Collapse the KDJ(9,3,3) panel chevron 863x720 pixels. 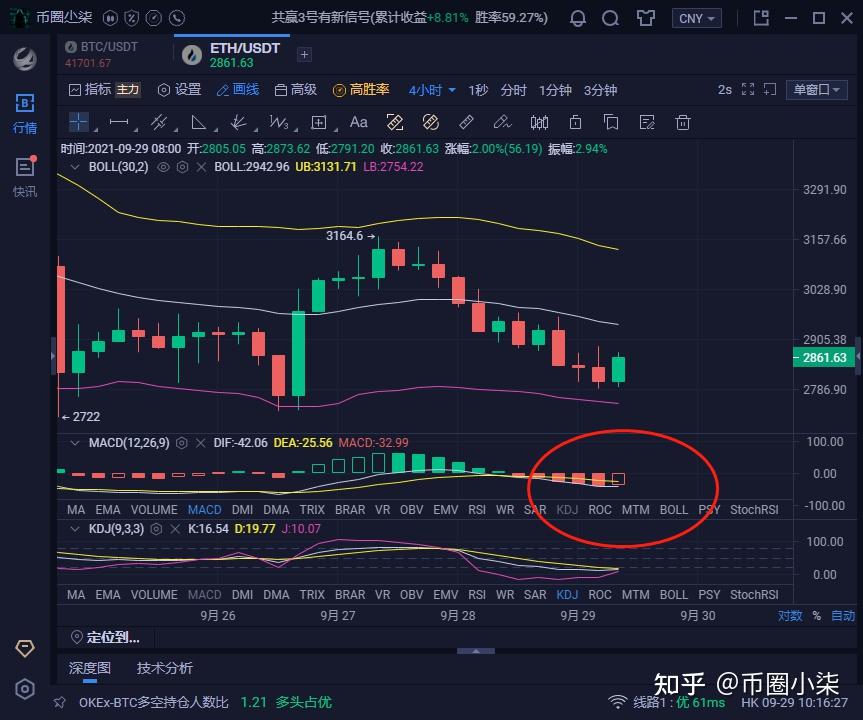pos(75,529)
